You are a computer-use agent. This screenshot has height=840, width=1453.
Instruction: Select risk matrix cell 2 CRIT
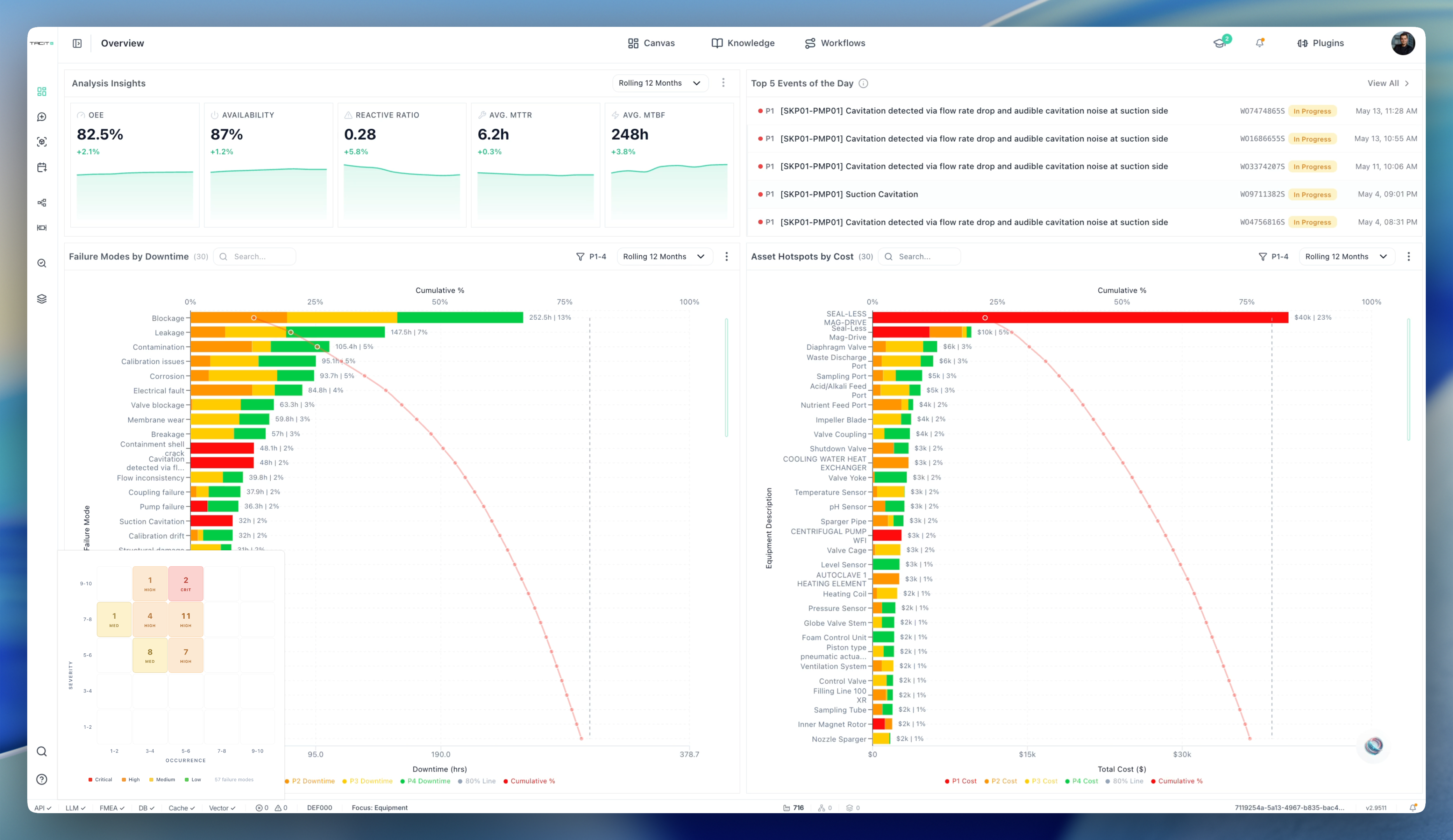pyautogui.click(x=186, y=583)
